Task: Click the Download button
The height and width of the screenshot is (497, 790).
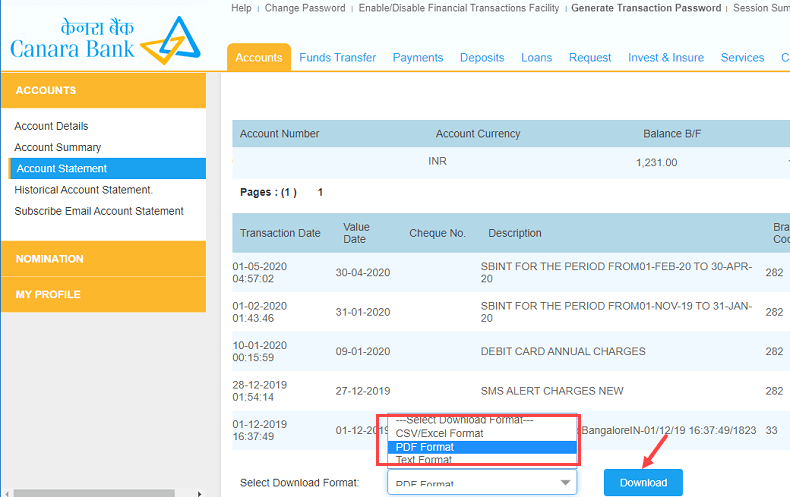Action: [x=643, y=482]
